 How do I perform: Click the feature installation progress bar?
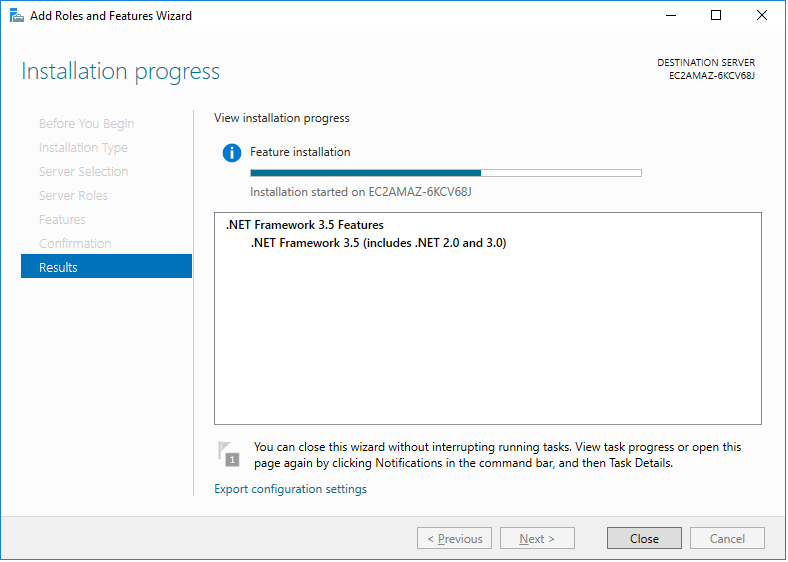(445, 173)
